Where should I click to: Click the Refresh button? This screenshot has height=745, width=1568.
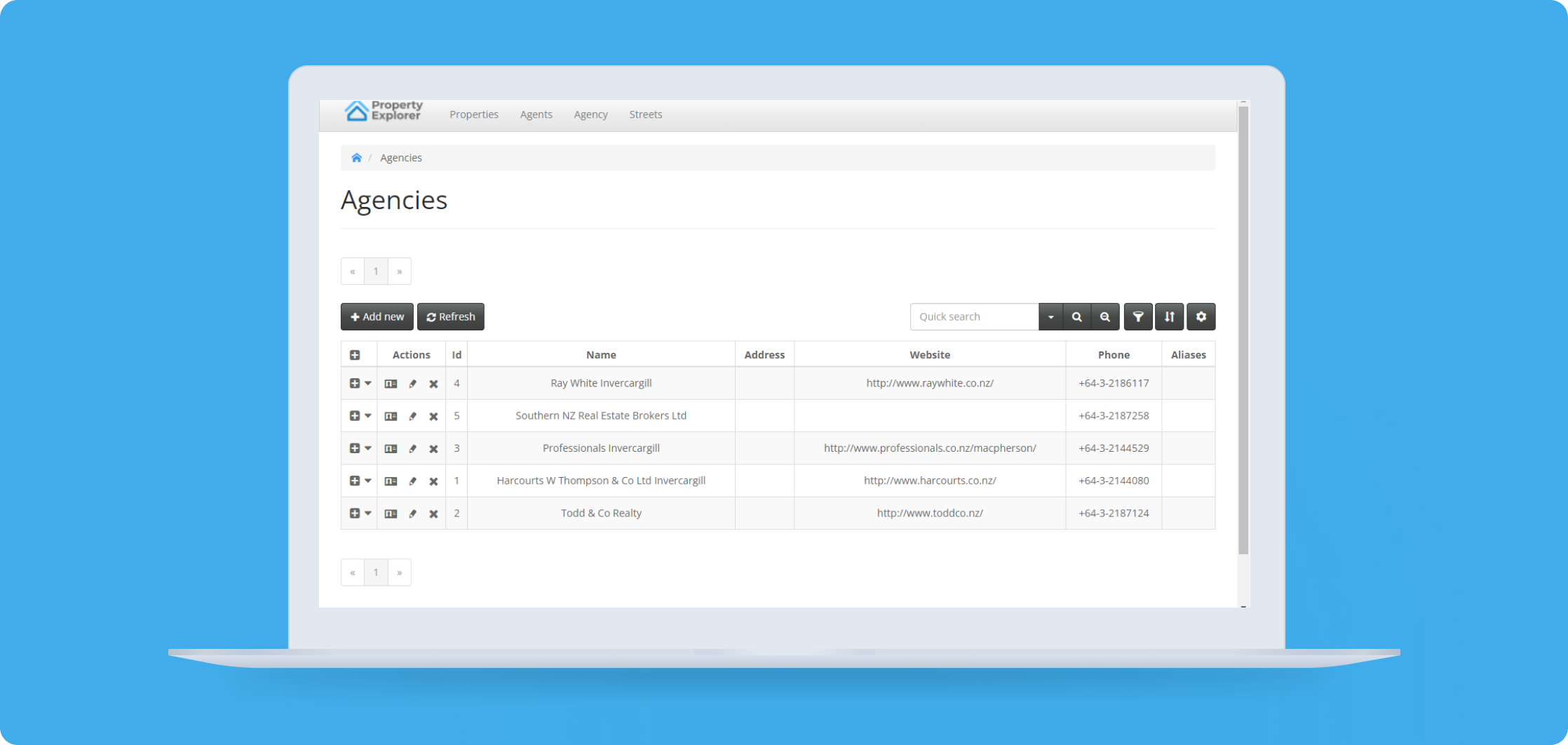(451, 316)
